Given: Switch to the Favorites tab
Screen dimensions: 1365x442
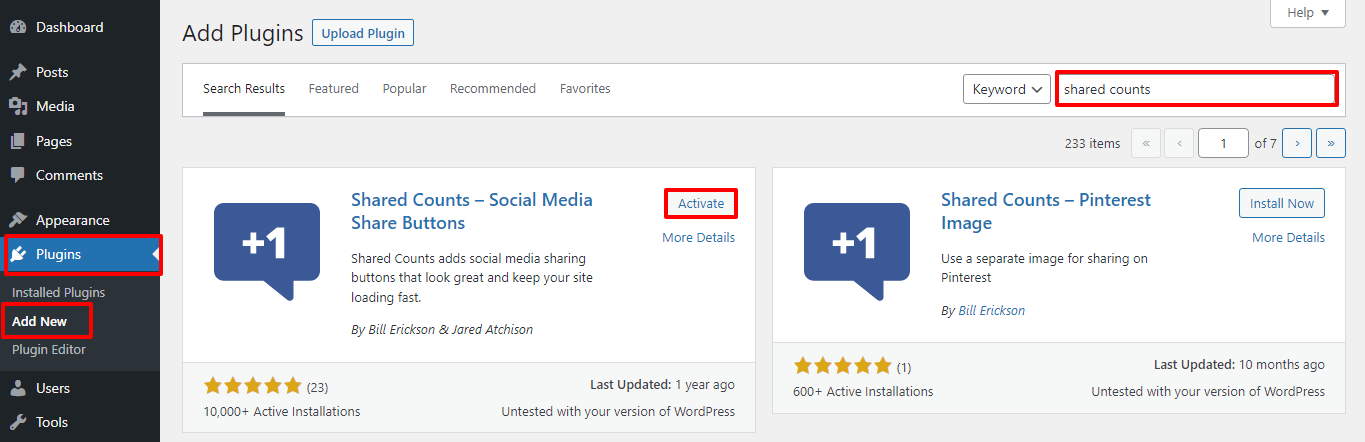Looking at the screenshot, I should pyautogui.click(x=585, y=89).
